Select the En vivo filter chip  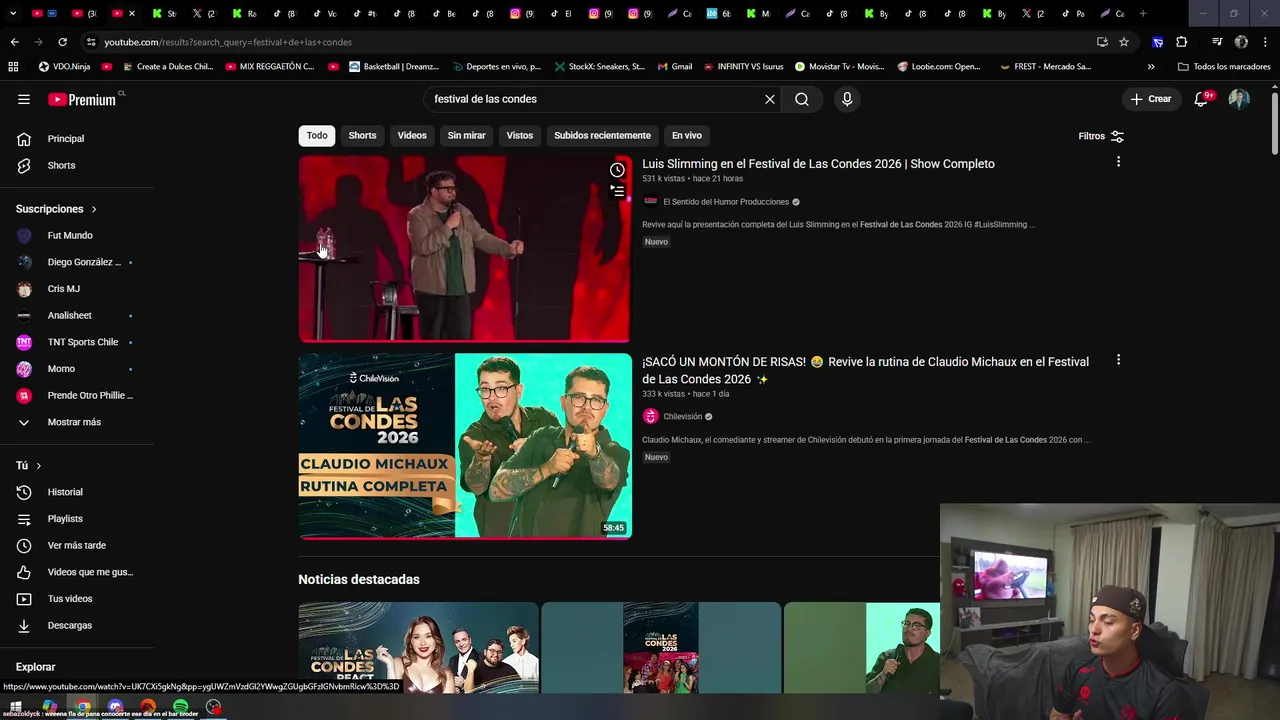click(687, 135)
